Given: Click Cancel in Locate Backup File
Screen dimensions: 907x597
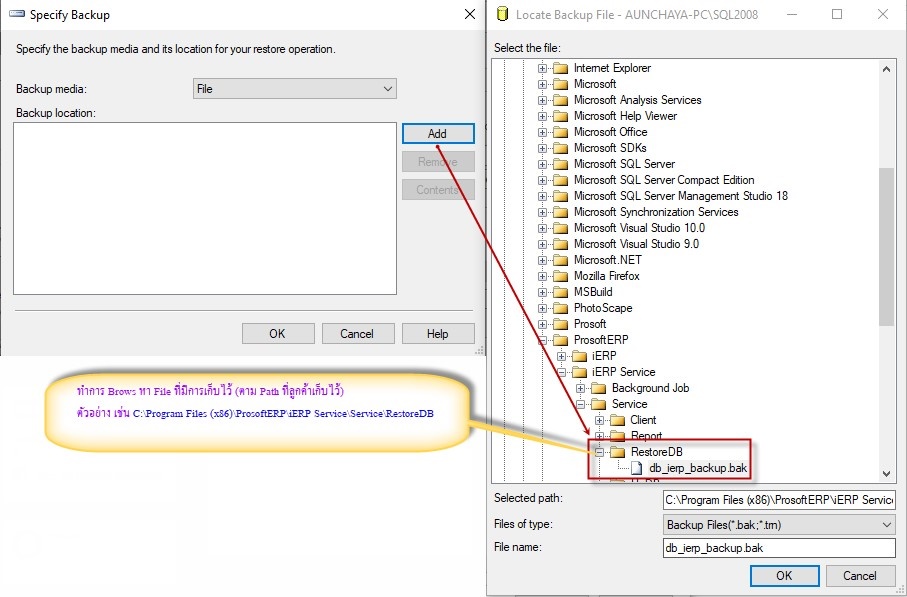Looking at the screenshot, I should point(860,576).
